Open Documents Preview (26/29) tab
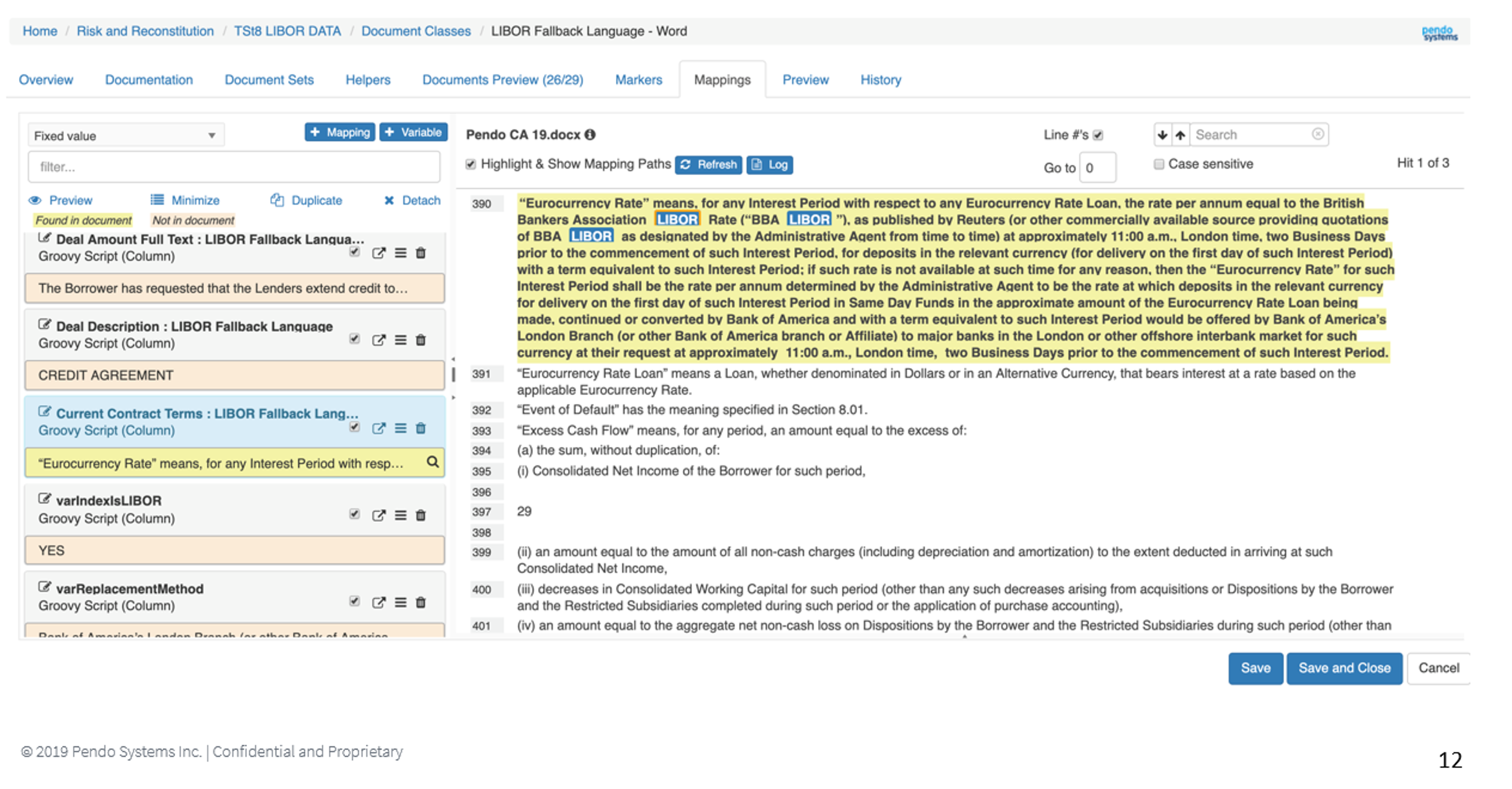 click(503, 80)
